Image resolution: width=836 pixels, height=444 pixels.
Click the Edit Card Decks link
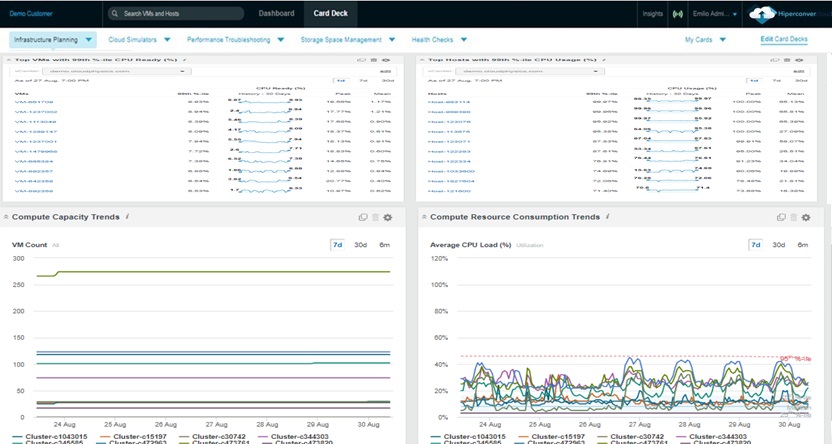[784, 40]
